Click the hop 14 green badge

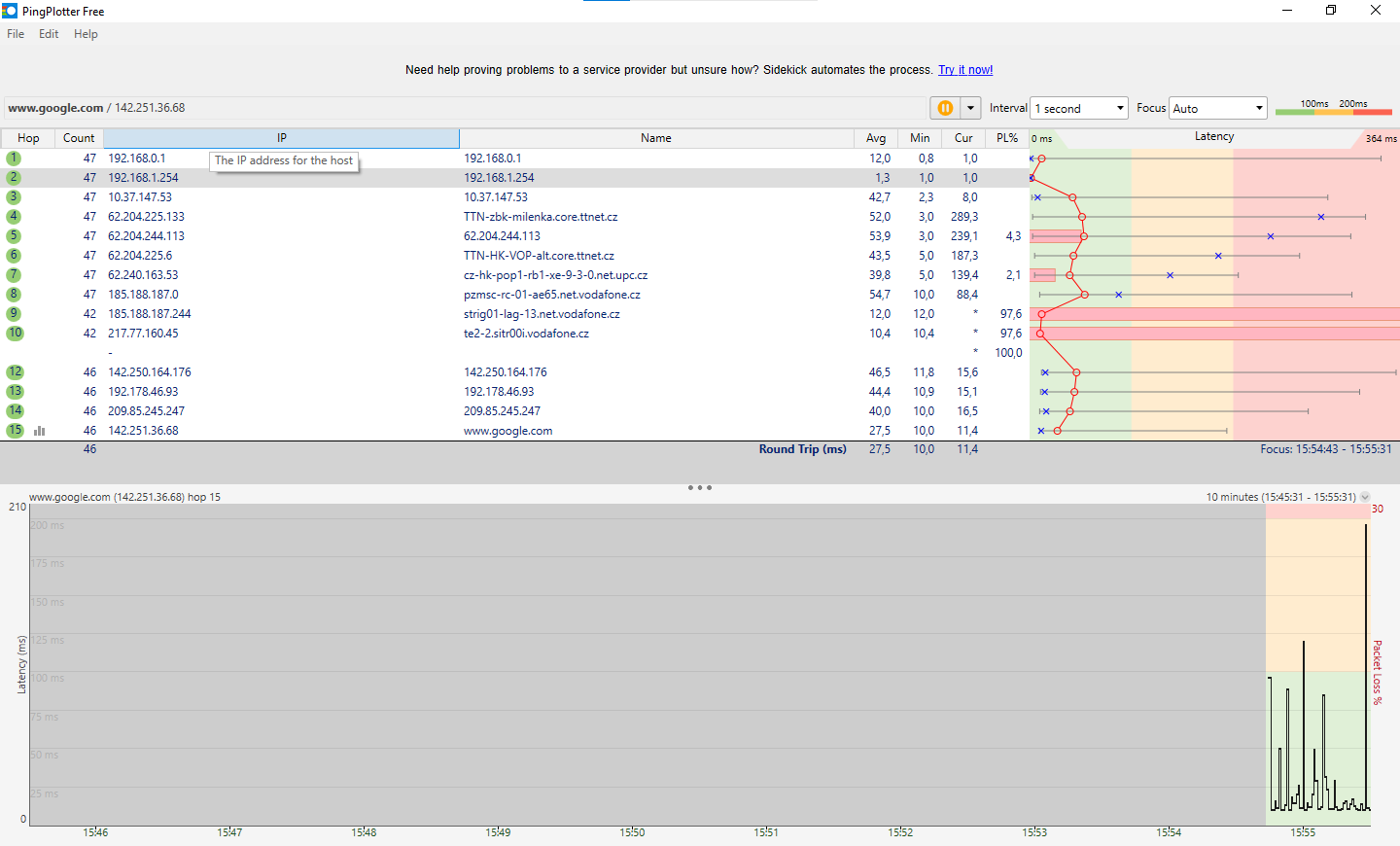tap(15, 411)
